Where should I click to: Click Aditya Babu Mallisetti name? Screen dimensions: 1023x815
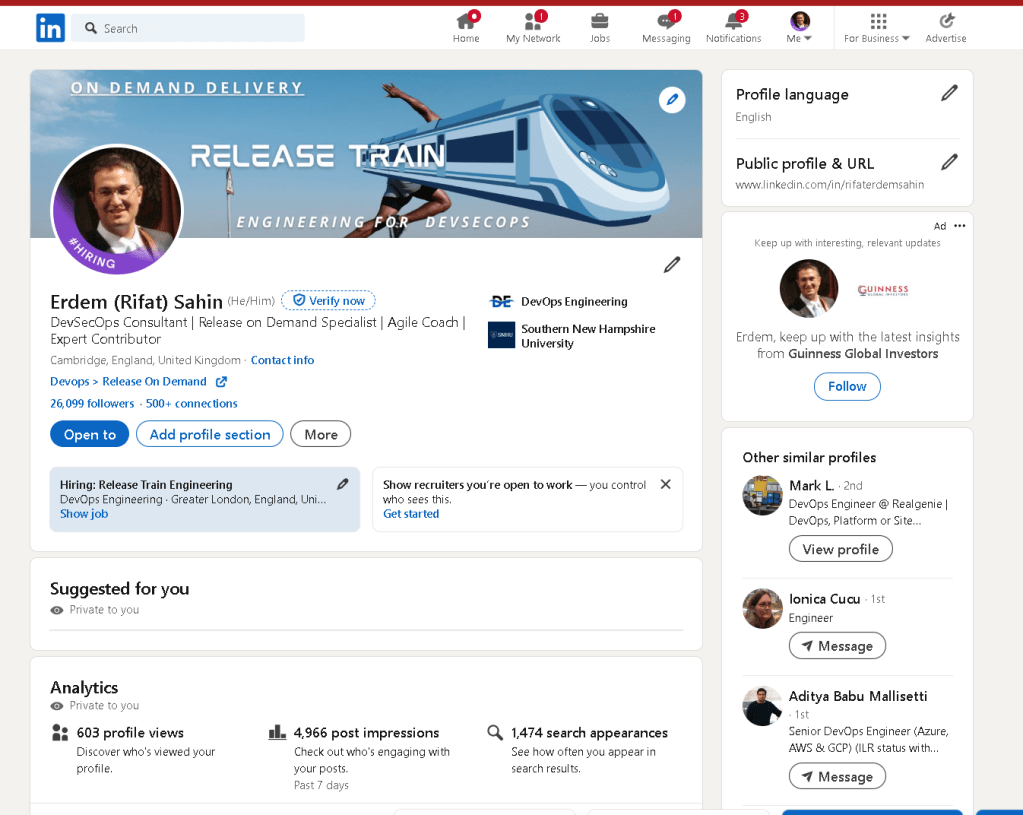(857, 696)
